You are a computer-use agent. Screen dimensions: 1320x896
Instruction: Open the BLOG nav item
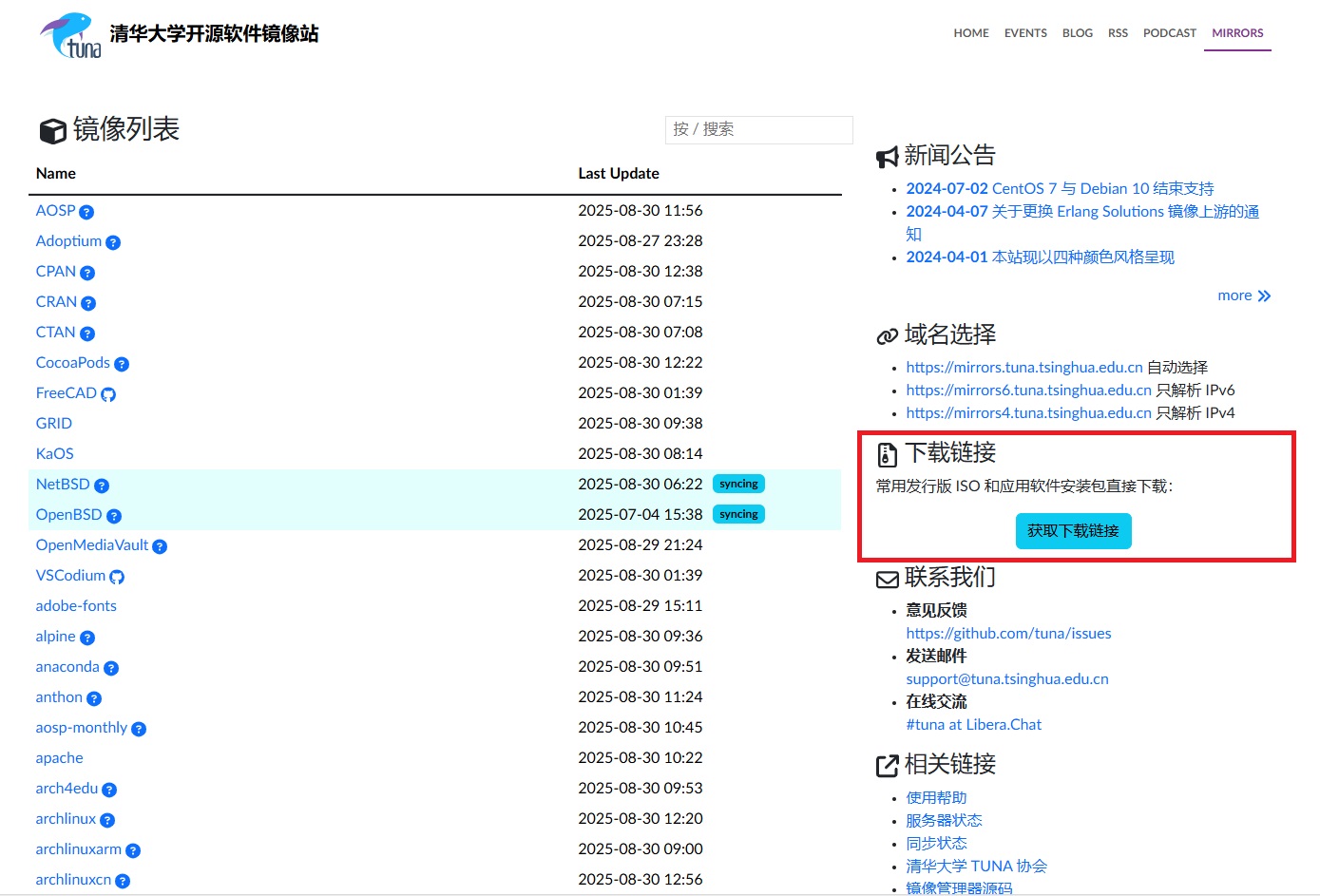[x=1078, y=33]
